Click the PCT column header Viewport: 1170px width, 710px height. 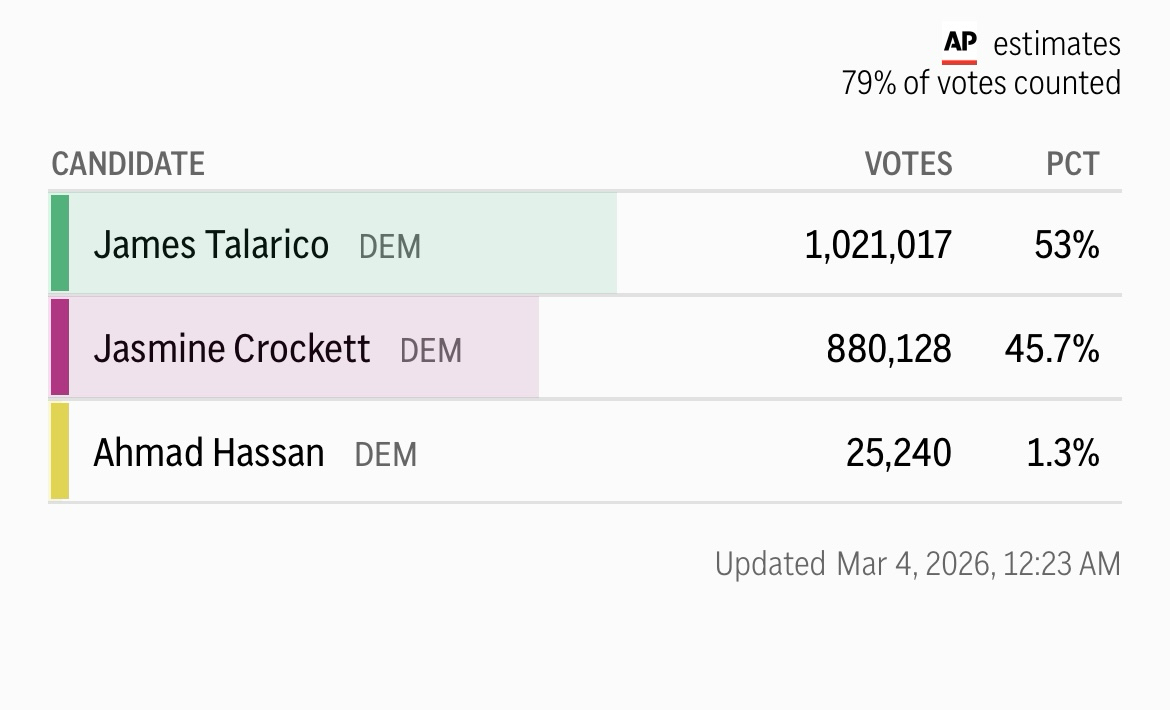[x=1072, y=164]
